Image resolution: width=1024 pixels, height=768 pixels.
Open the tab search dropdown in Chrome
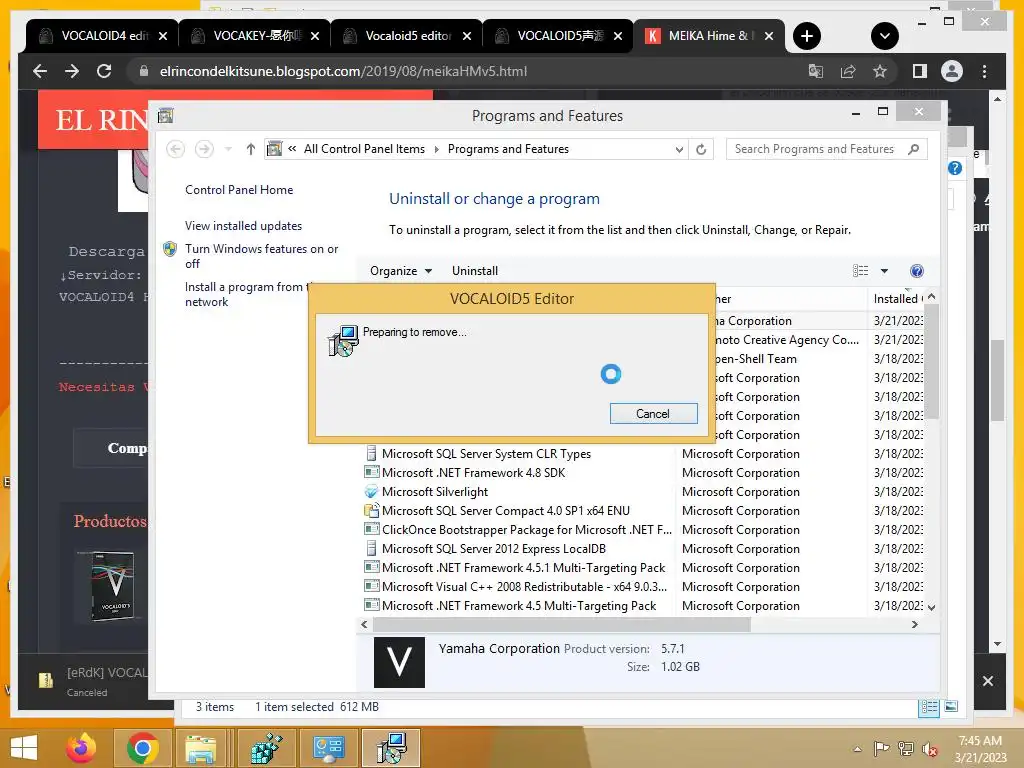pos(885,36)
